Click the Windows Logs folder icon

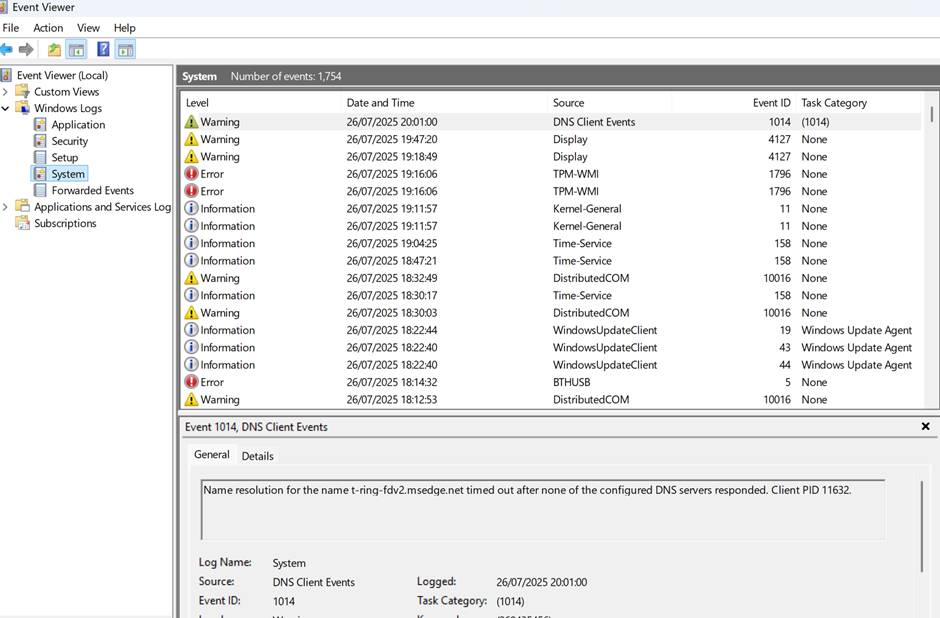click(x=22, y=108)
